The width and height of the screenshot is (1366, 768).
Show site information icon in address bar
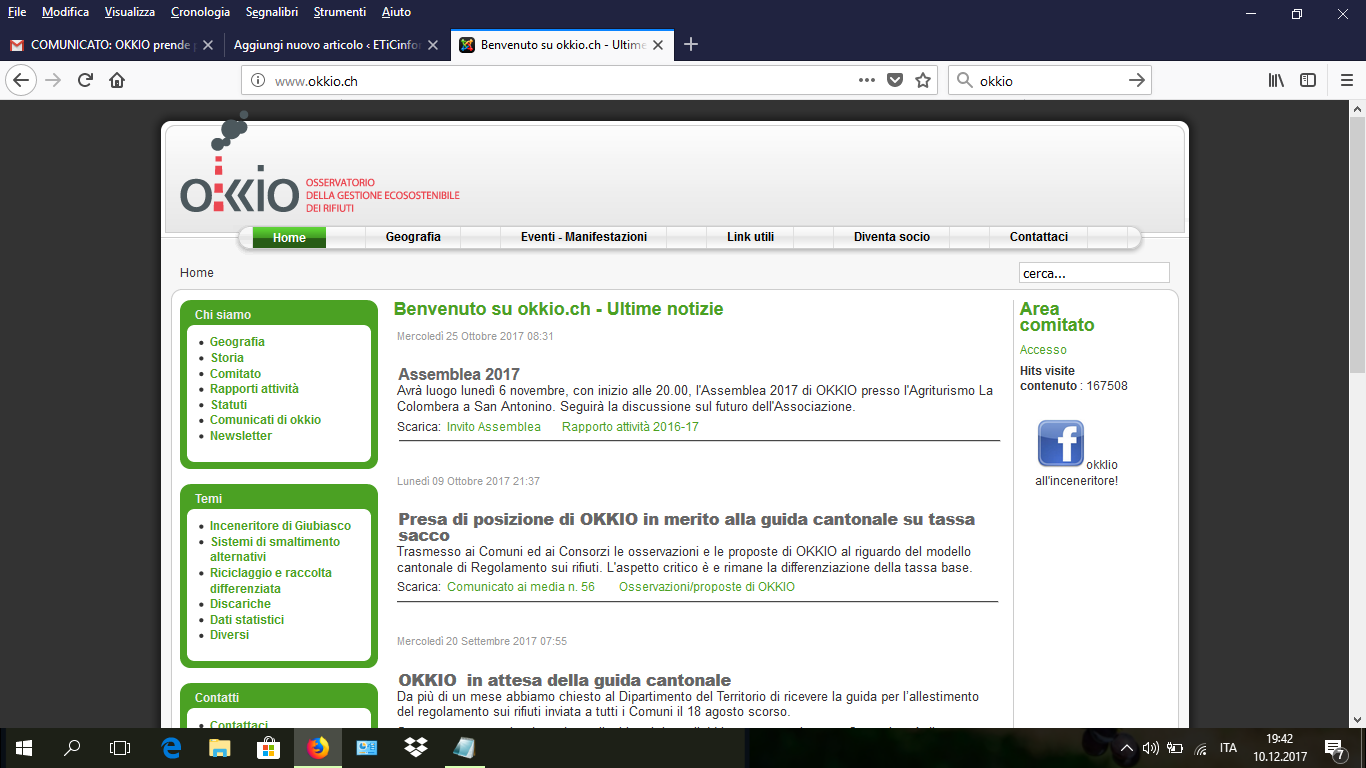point(257,80)
